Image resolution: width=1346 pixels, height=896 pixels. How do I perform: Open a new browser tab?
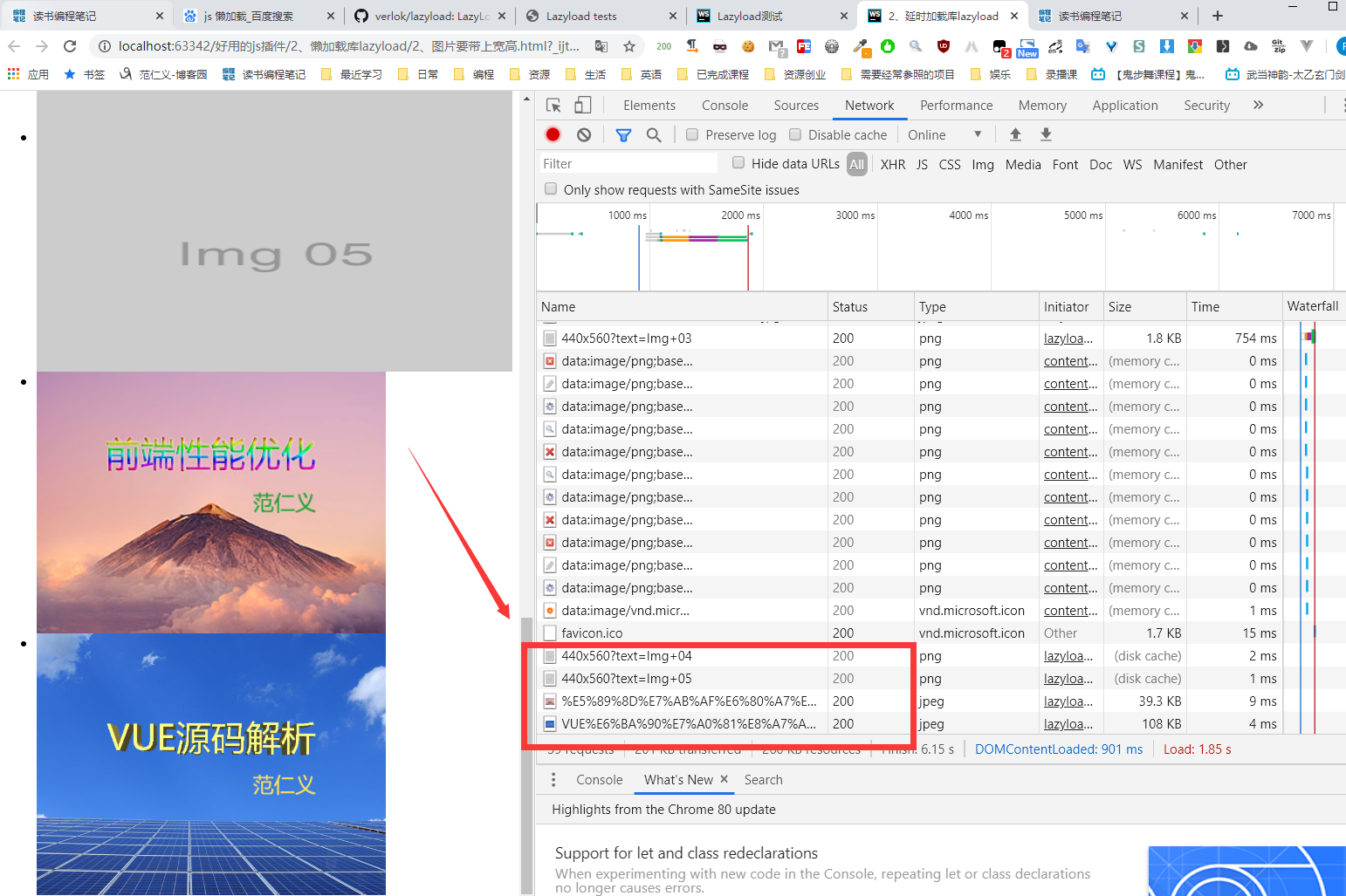click(x=1218, y=16)
